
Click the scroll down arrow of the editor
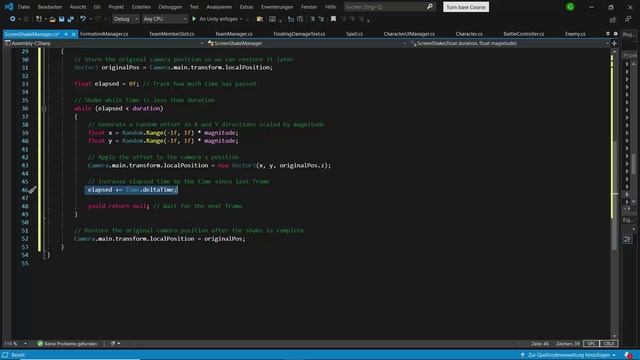coord(614,336)
